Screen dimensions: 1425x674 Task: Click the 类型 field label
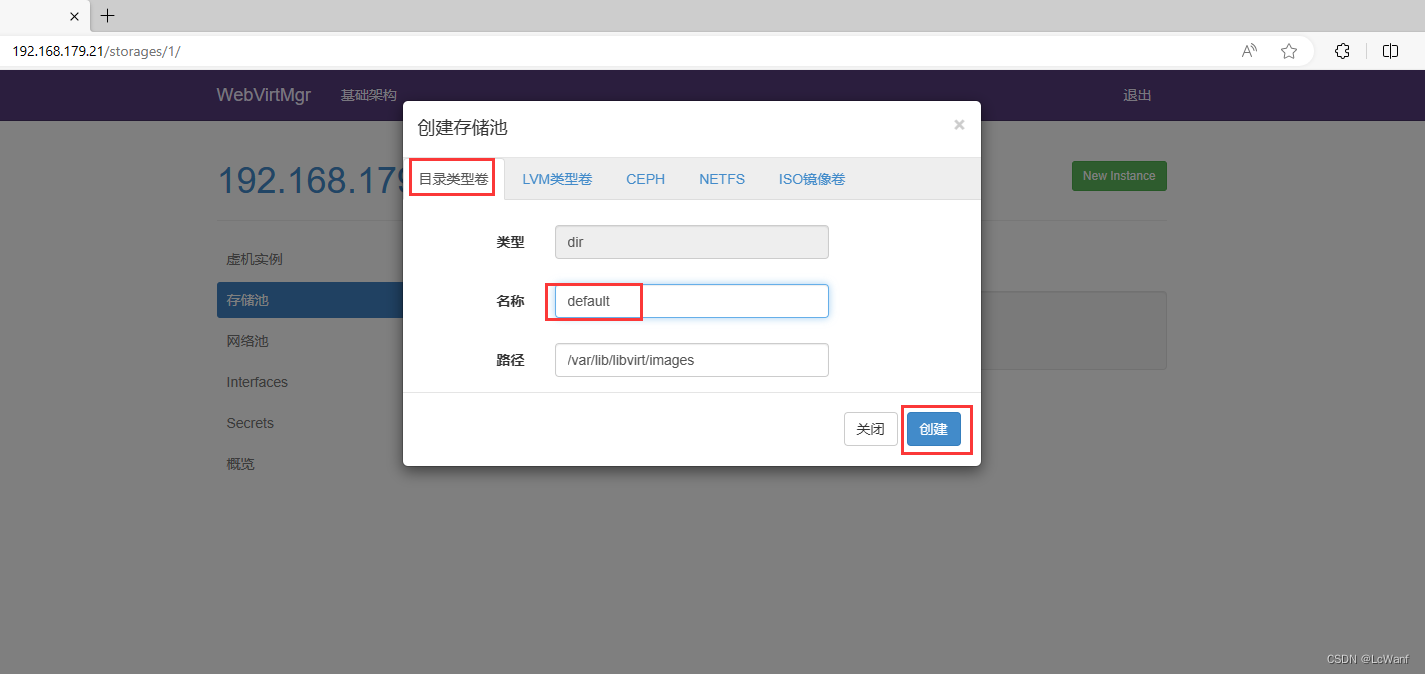[510, 242]
